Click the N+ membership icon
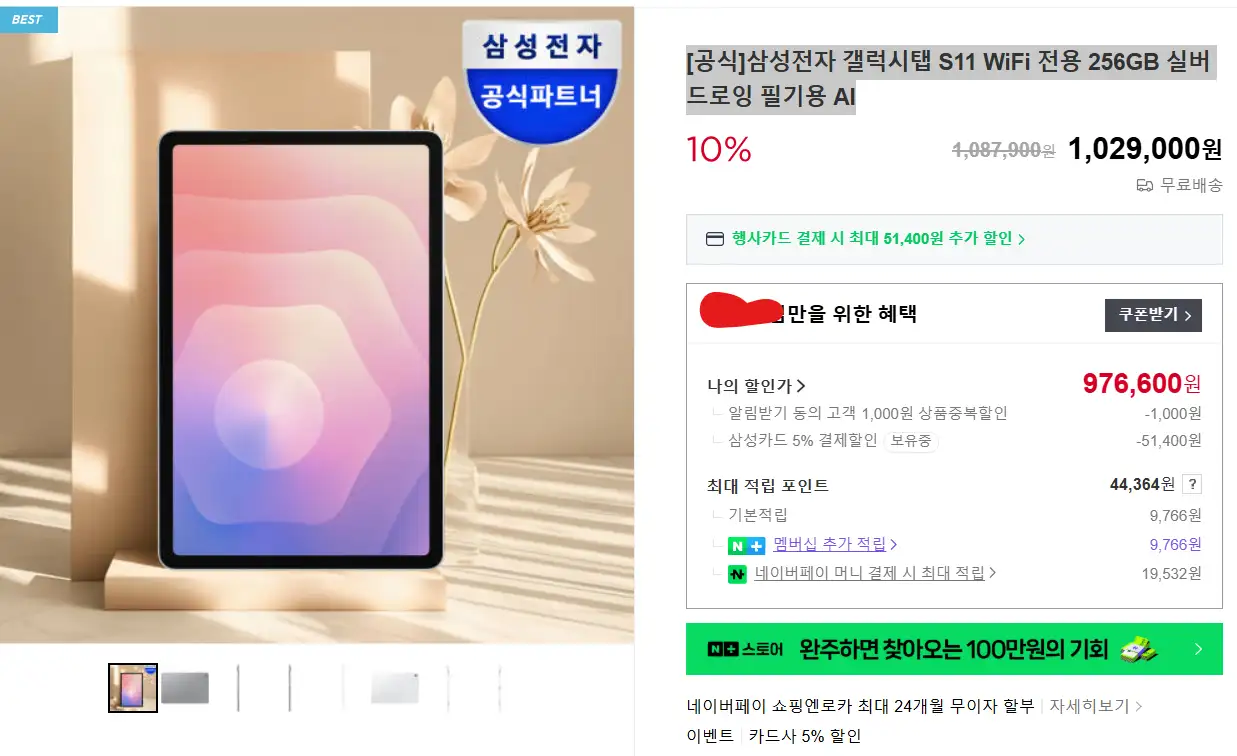 (746, 546)
